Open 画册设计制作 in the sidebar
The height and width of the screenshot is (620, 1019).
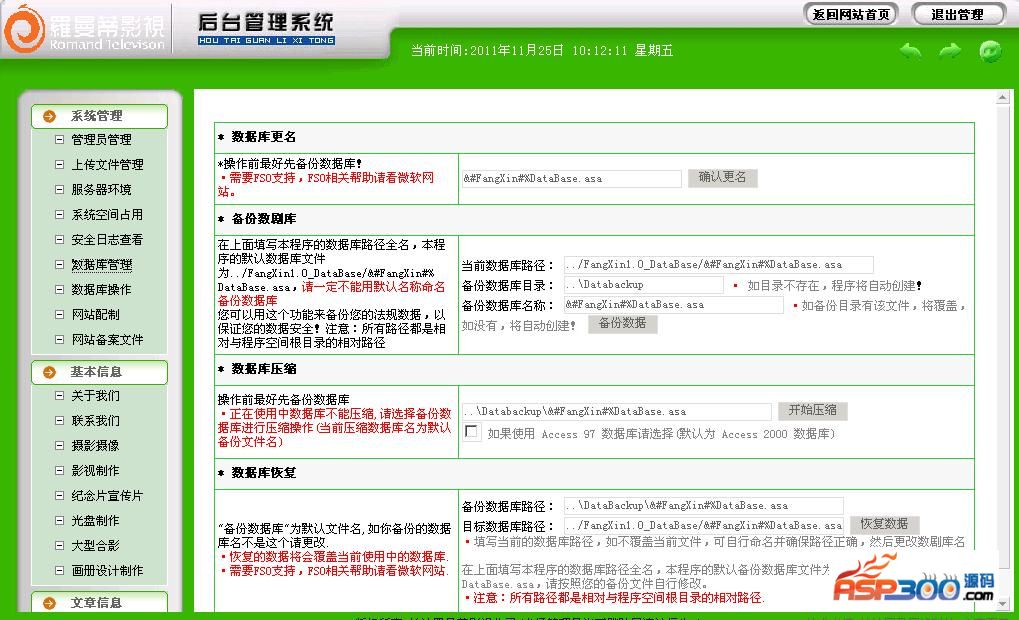107,571
